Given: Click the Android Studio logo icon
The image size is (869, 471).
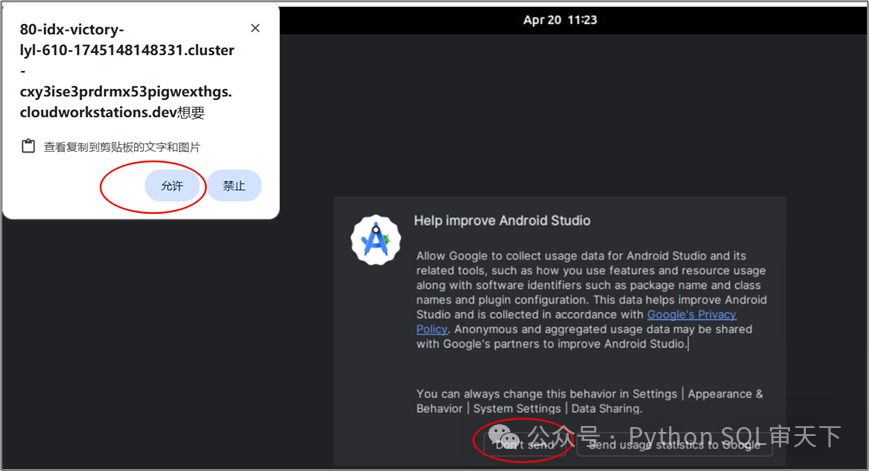Looking at the screenshot, I should pos(376,240).
